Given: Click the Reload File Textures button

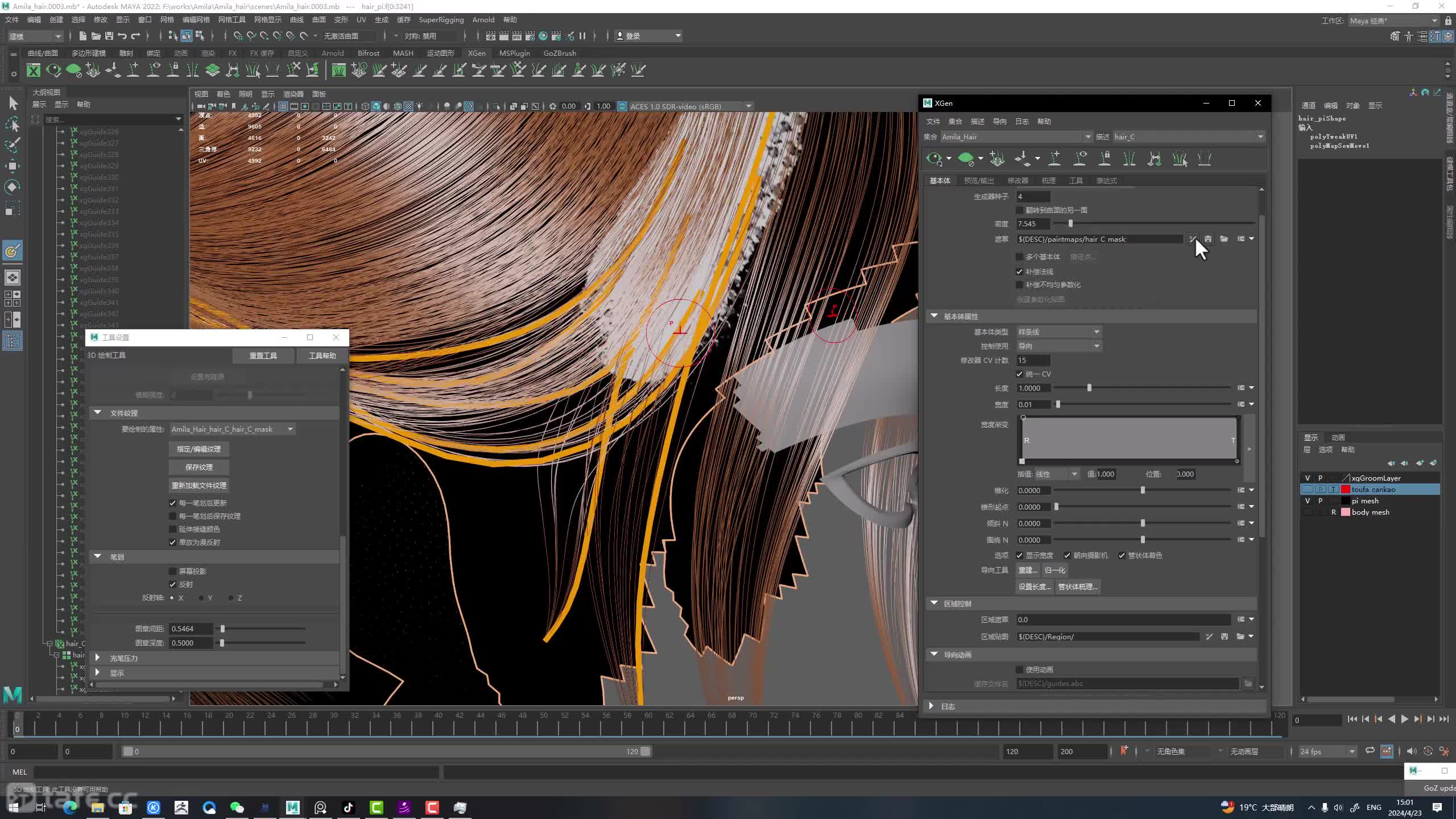Looking at the screenshot, I should 198,486.
